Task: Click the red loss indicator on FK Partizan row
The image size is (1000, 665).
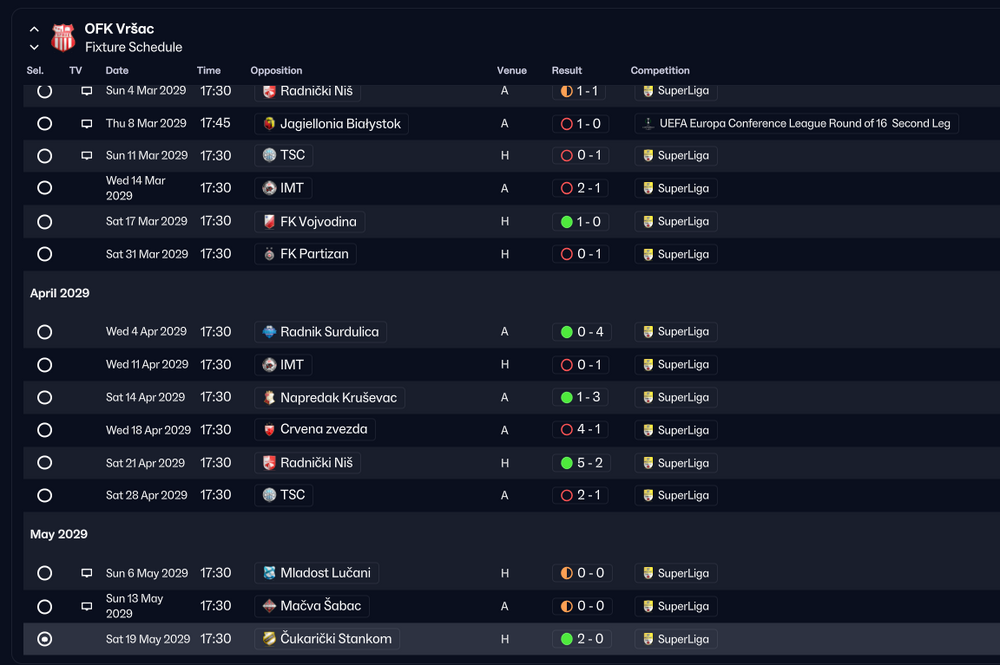Action: tap(566, 254)
